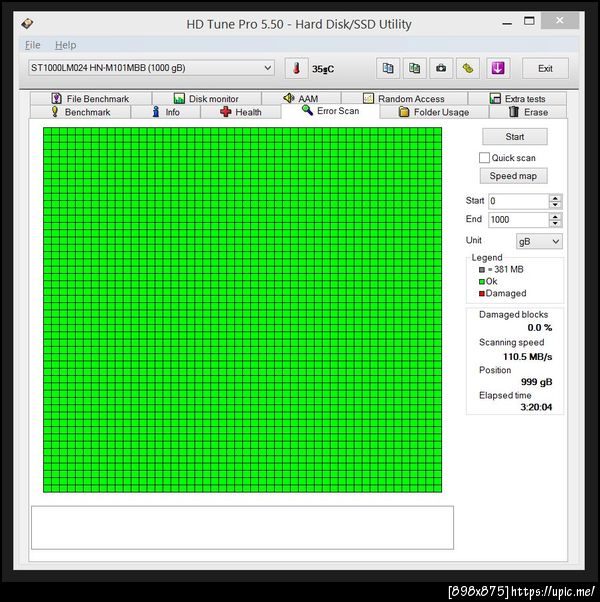600x602 pixels.
Task: Copy info to clipboard toolbar icon
Action: (388, 69)
